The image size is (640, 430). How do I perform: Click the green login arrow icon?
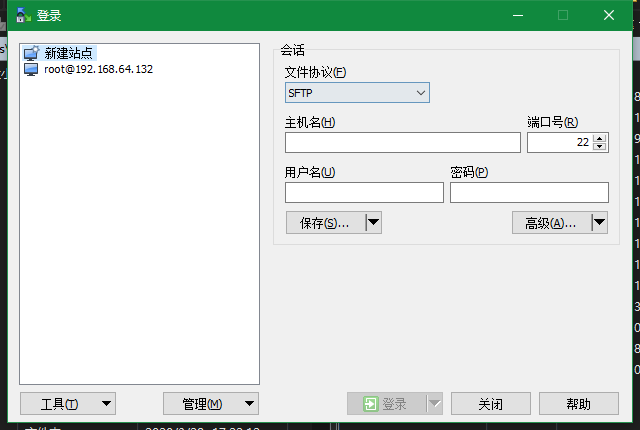[371, 404]
